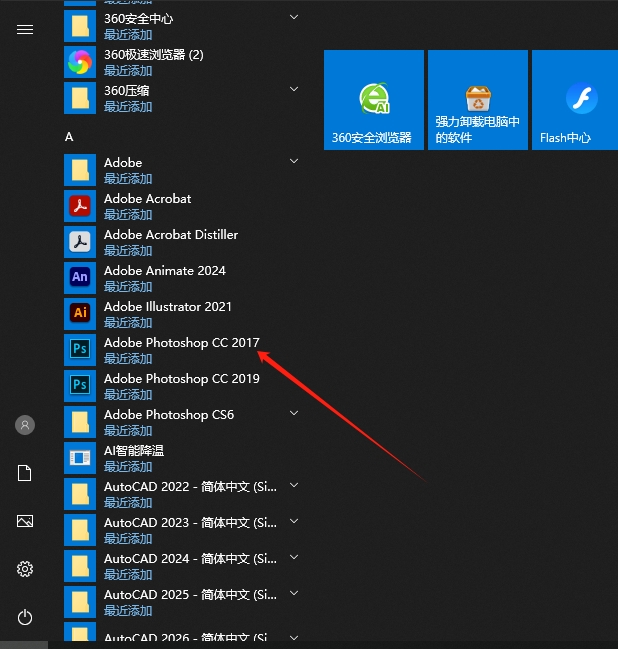Open AI智能降温 app icon
This screenshot has width=618, height=649.
pyautogui.click(x=80, y=458)
